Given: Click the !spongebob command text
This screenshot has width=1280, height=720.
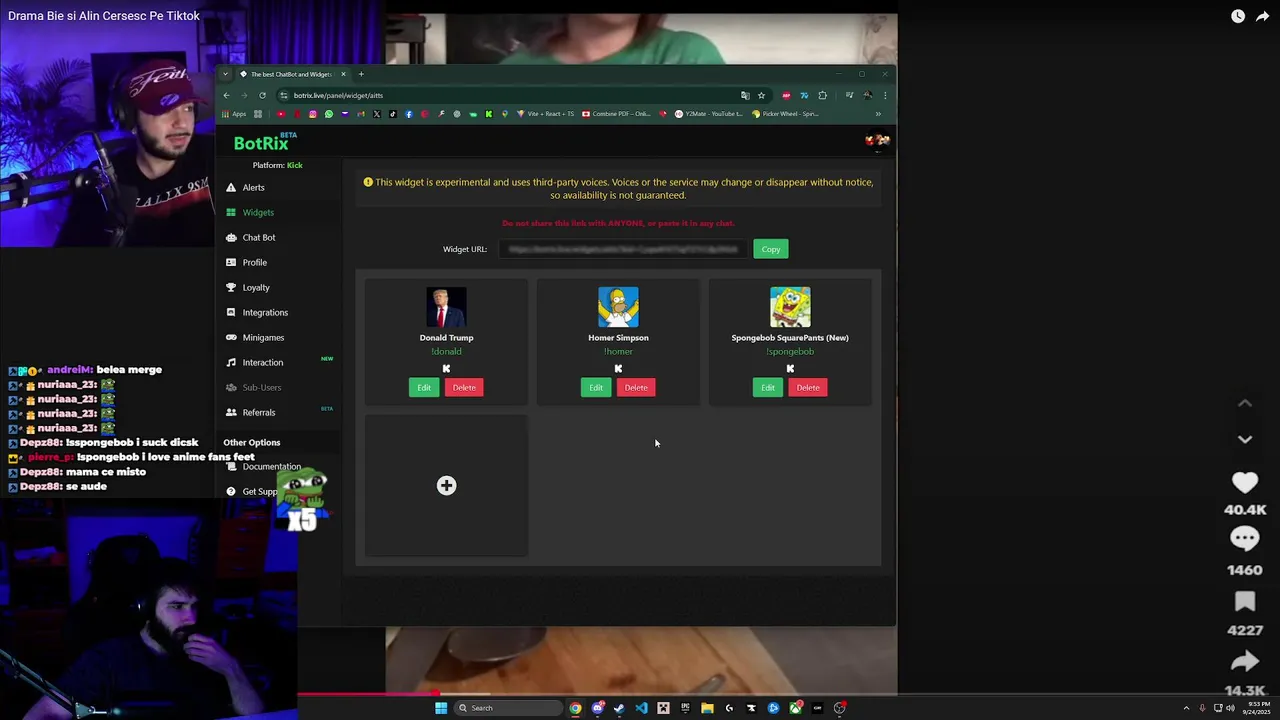Looking at the screenshot, I should (x=790, y=351).
